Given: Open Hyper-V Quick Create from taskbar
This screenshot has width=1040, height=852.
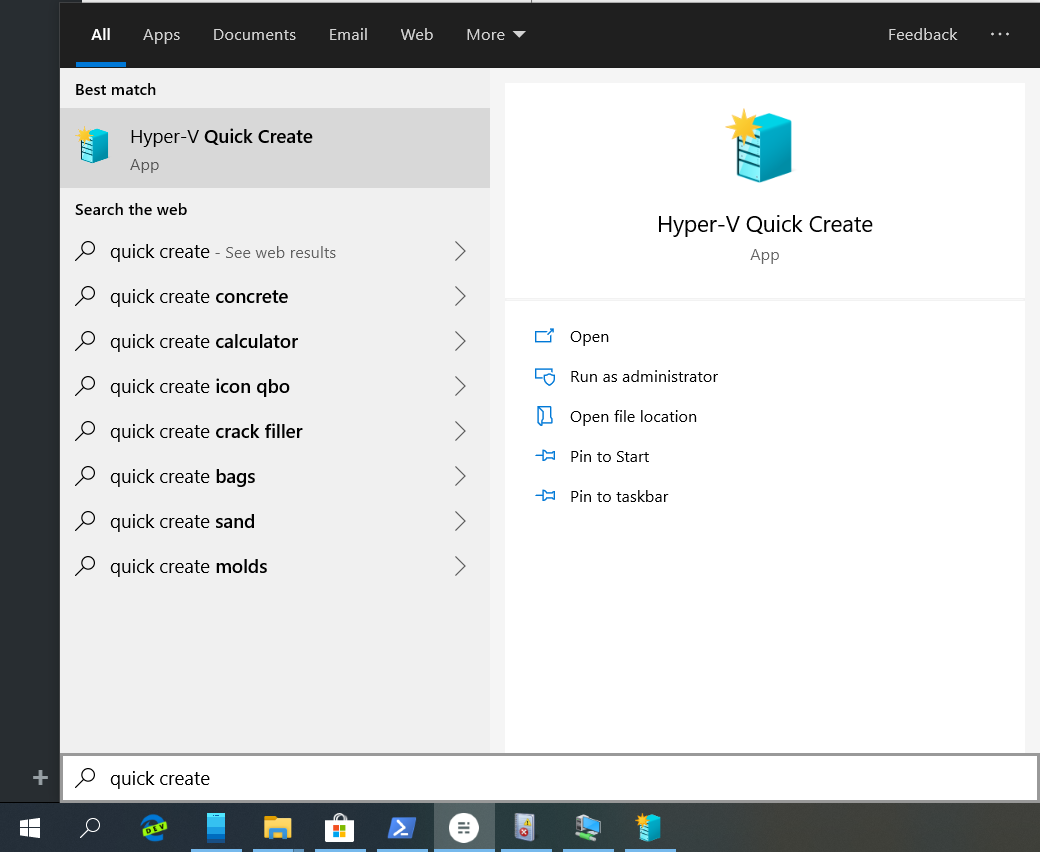Looking at the screenshot, I should [x=649, y=827].
